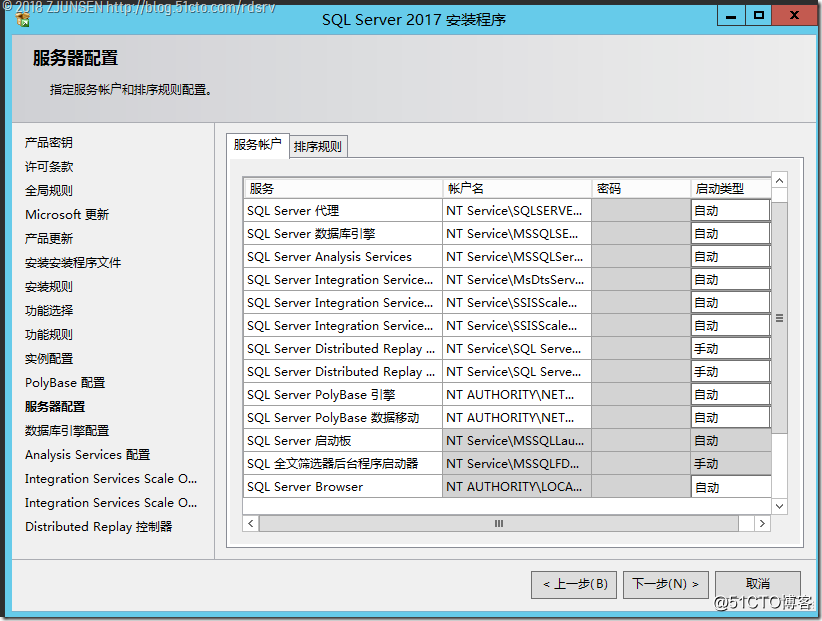Click the current 服务器配置 step in sidebar

(x=55, y=407)
